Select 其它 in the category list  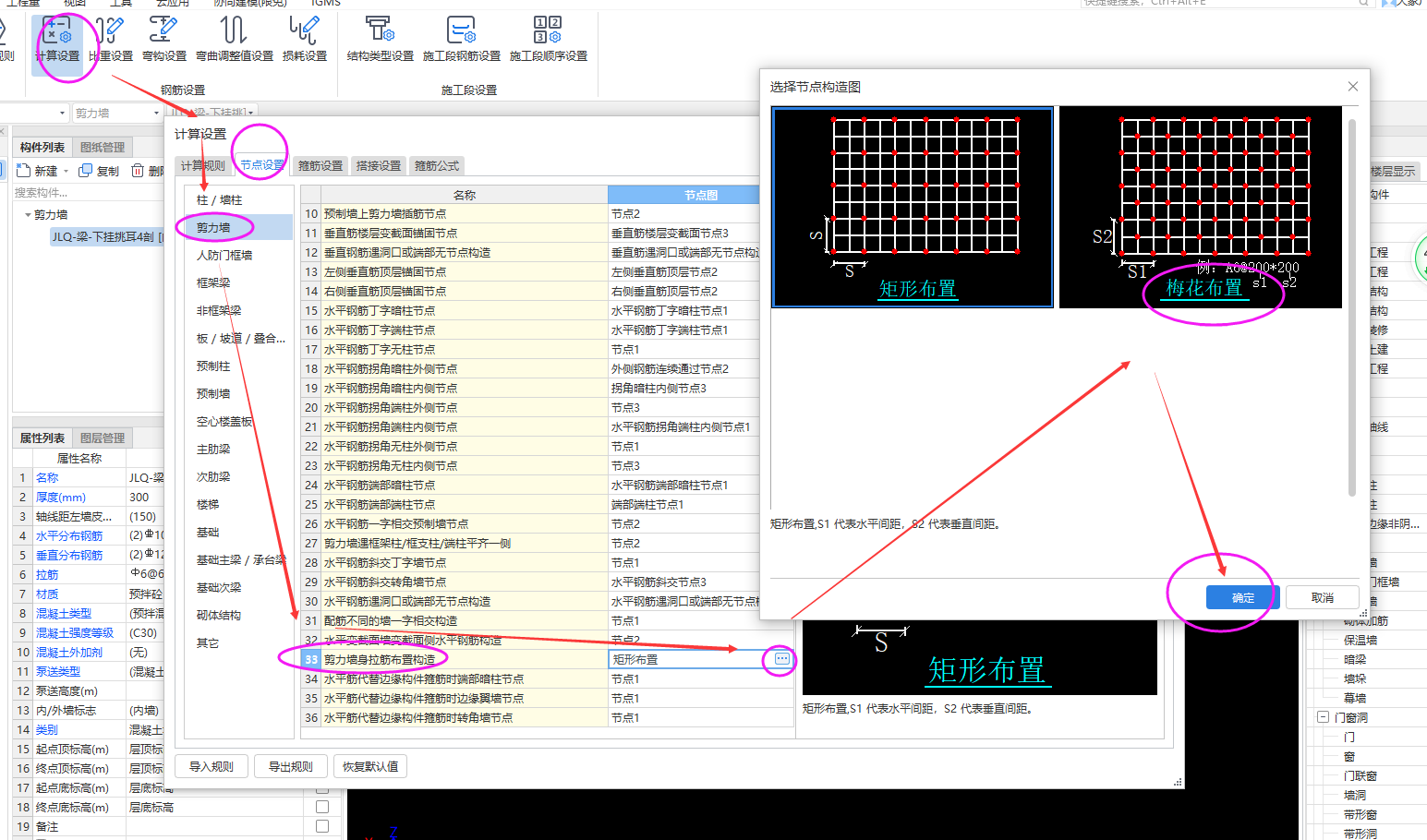238,642
